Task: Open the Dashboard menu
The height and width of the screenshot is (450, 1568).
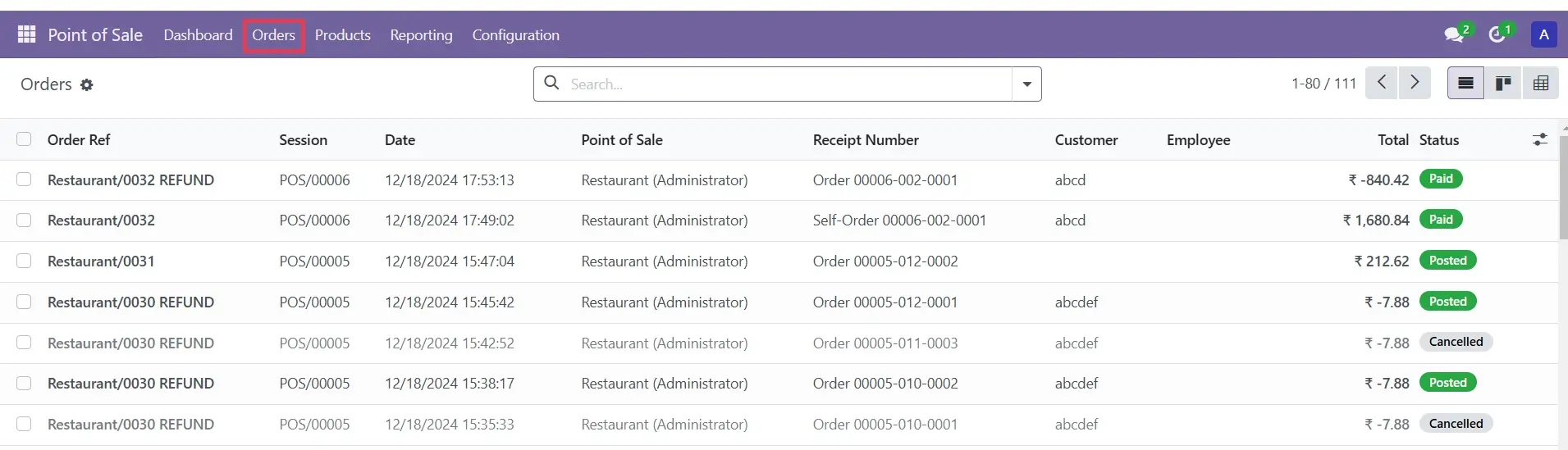Action: [198, 35]
